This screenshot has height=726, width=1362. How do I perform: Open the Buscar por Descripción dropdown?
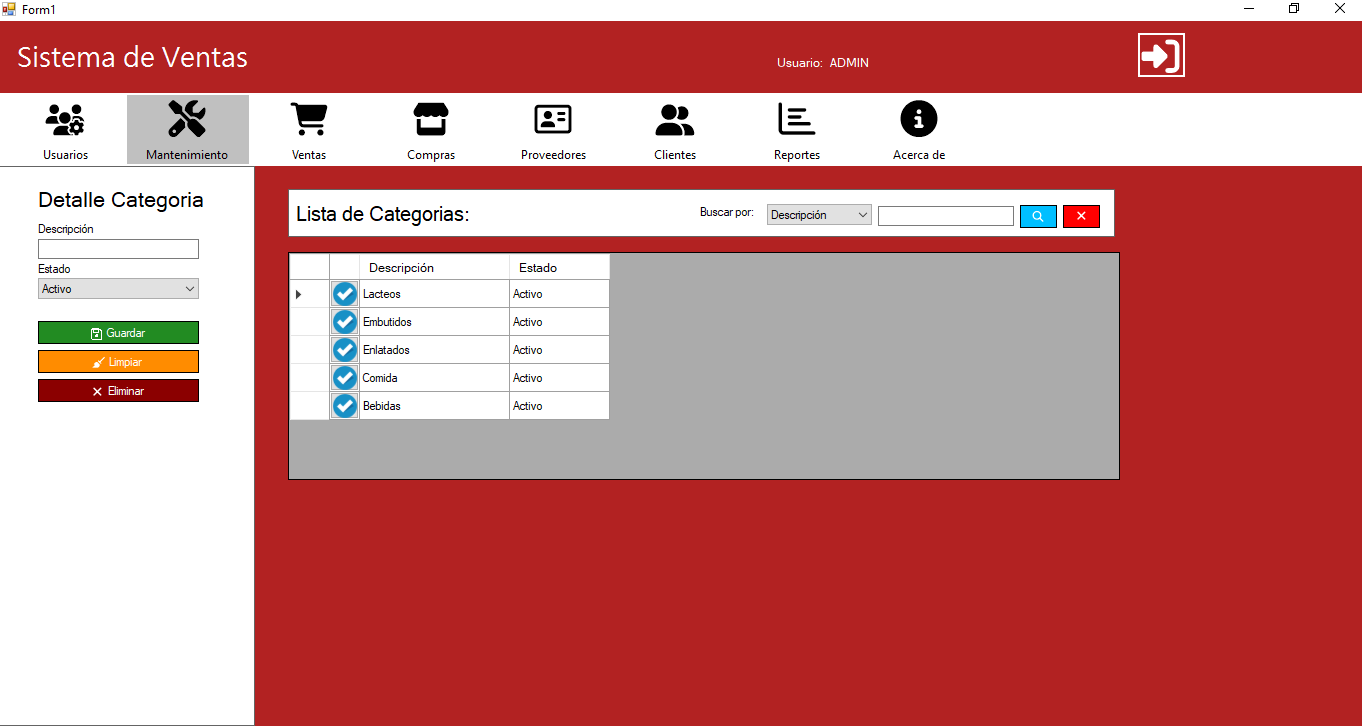pyautogui.click(x=819, y=215)
